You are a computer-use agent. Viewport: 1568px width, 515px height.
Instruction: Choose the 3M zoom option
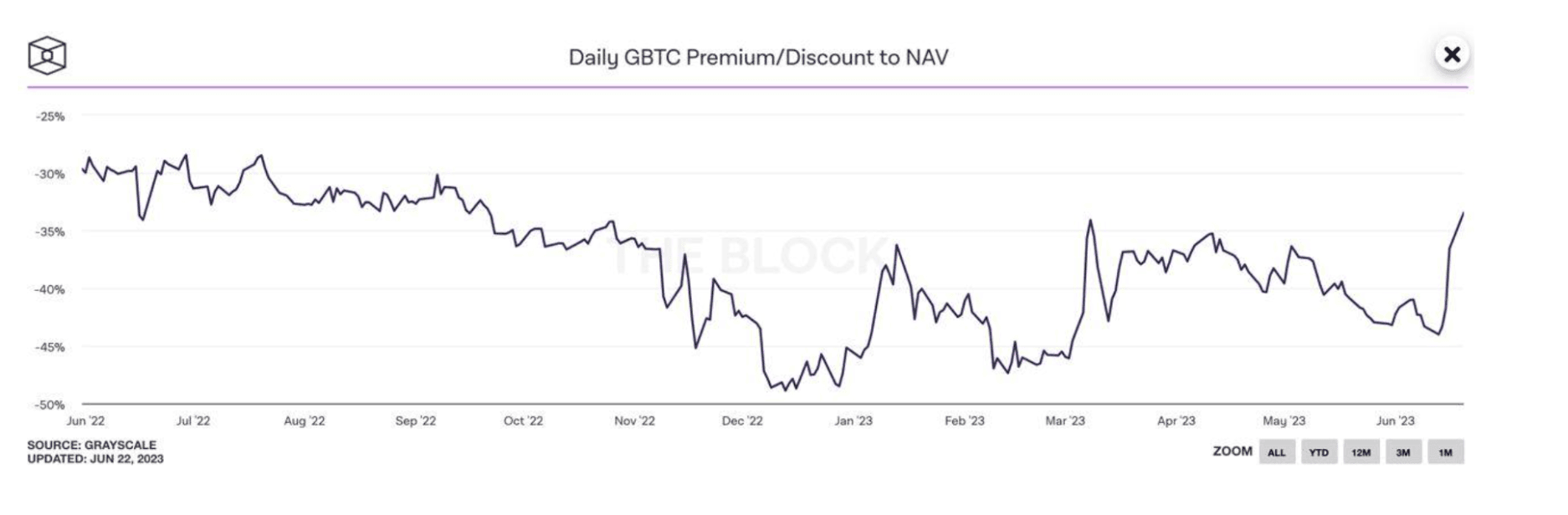click(1403, 452)
